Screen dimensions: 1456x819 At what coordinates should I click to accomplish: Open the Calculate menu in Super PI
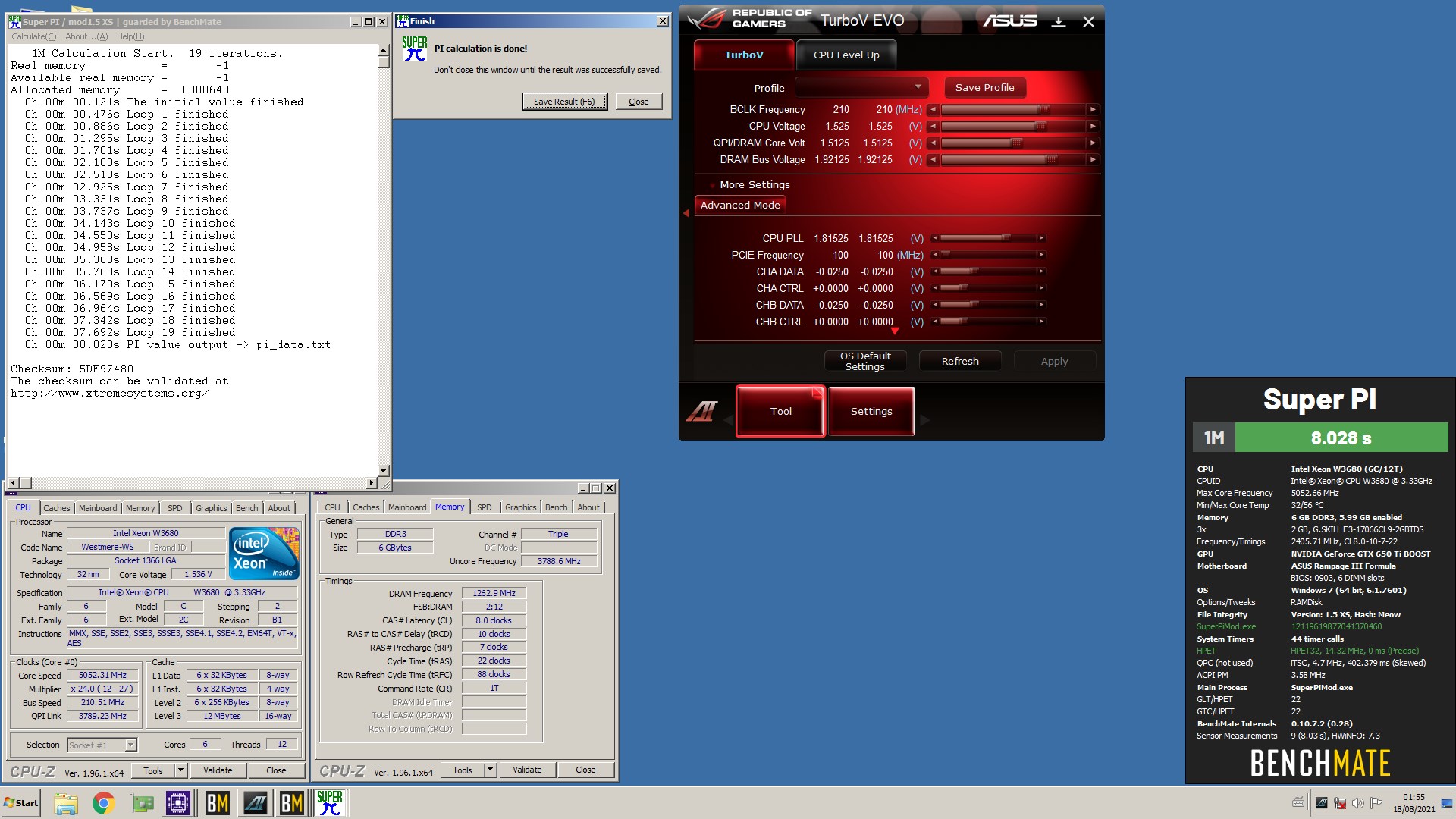tap(33, 36)
